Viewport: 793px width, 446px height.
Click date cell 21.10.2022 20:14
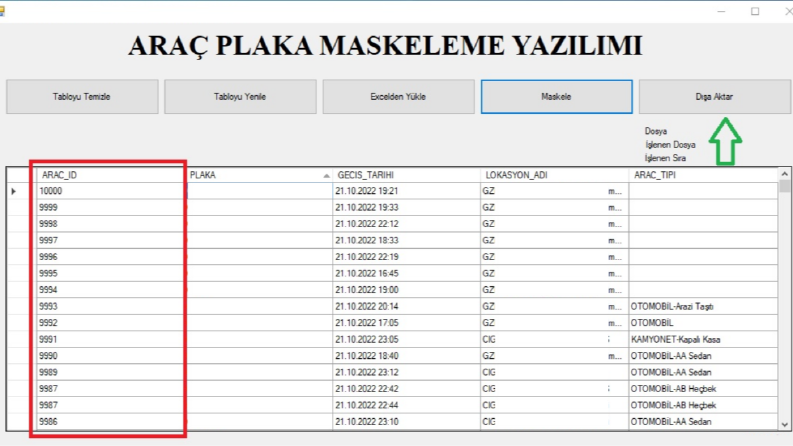[x=407, y=306]
